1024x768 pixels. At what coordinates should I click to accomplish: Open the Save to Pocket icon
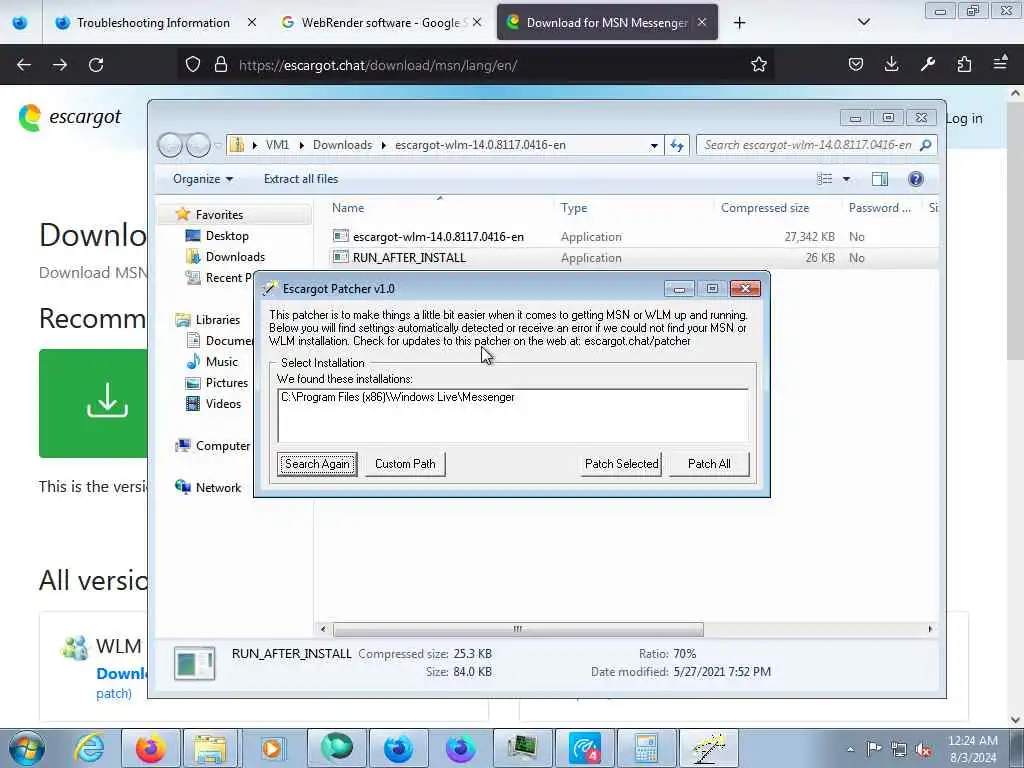(856, 65)
